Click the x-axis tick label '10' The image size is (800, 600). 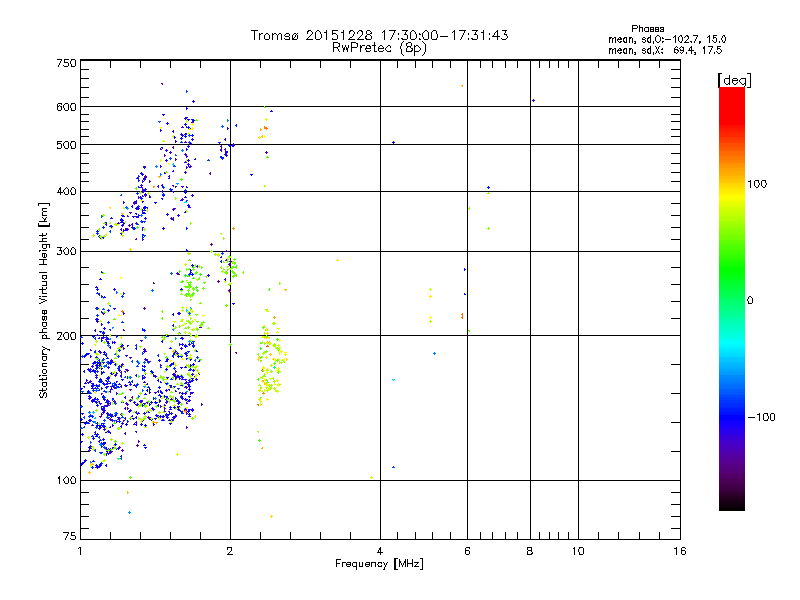[x=578, y=551]
